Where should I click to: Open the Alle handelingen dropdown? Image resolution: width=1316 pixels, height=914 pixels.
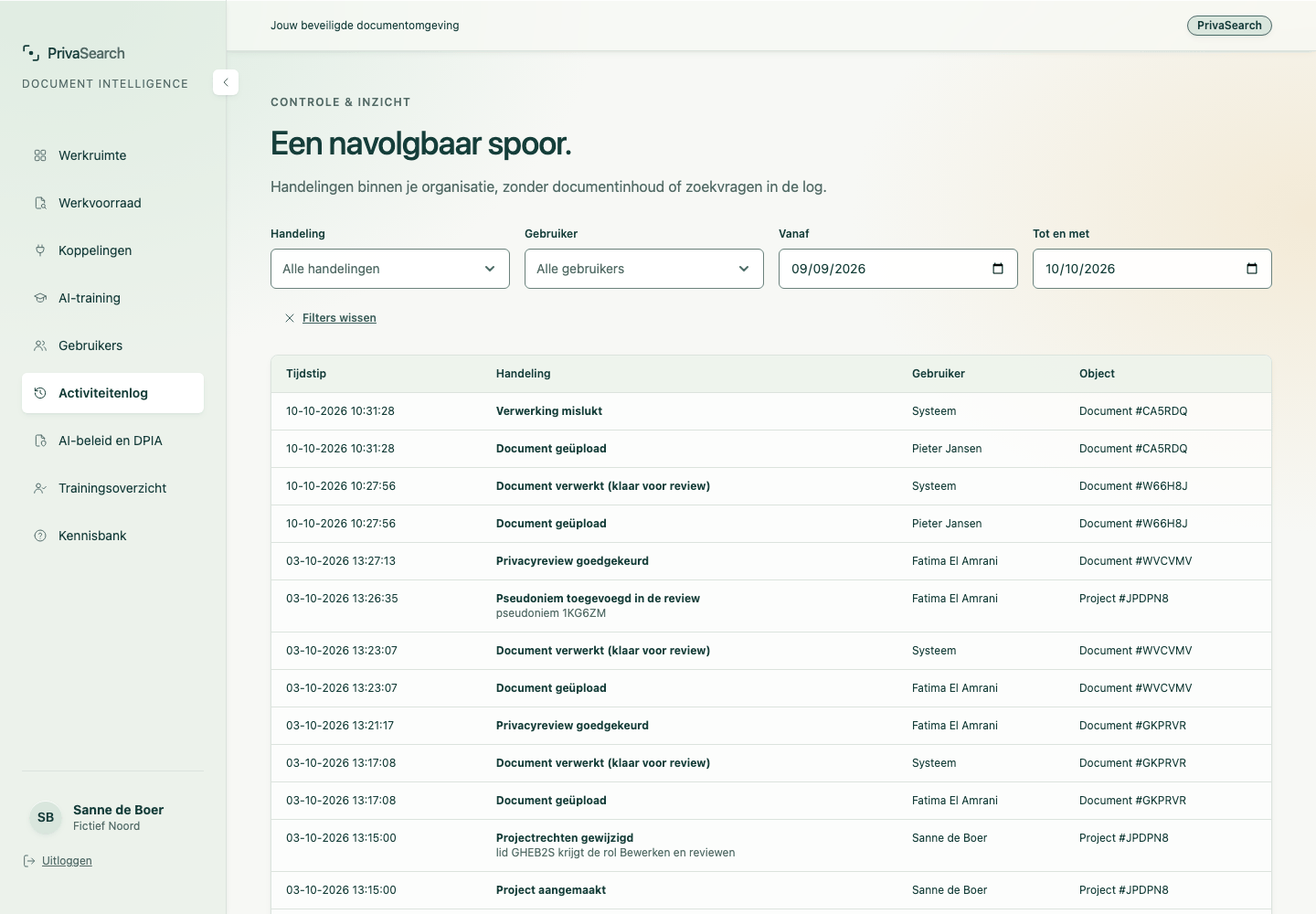click(x=390, y=269)
